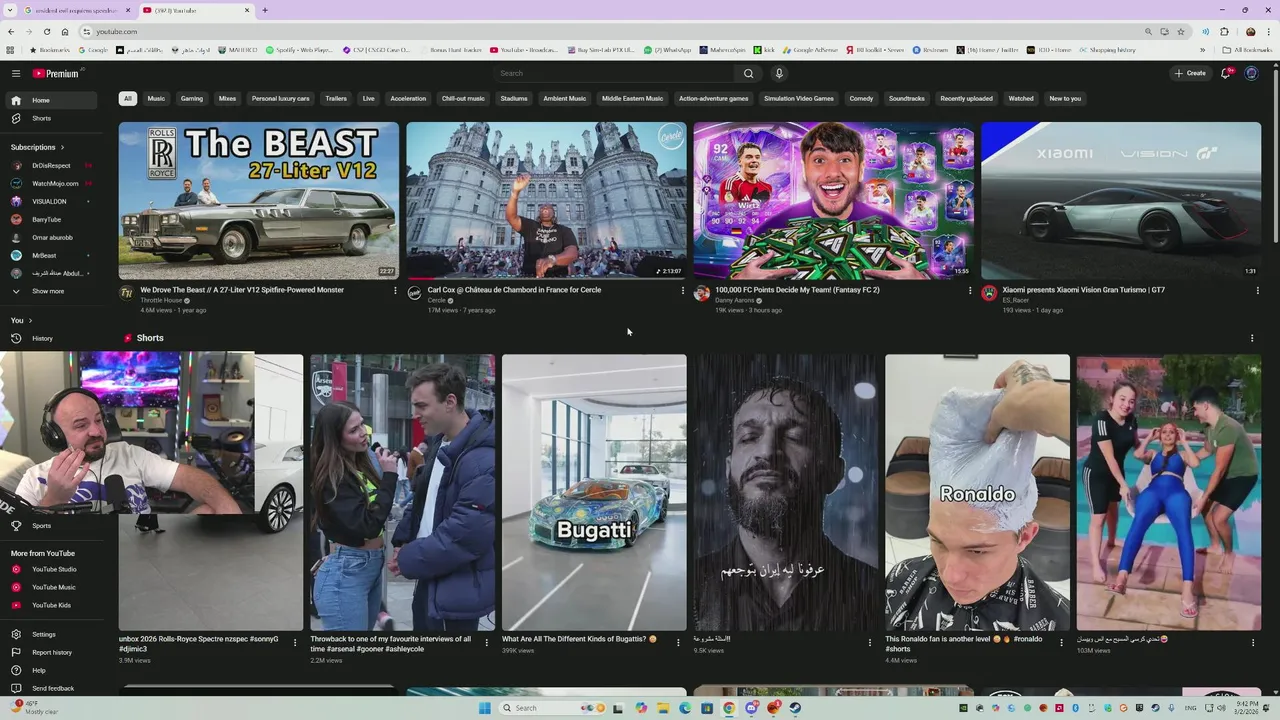Select the New to you chip
This screenshot has width=1280, height=720.
[x=1065, y=98]
